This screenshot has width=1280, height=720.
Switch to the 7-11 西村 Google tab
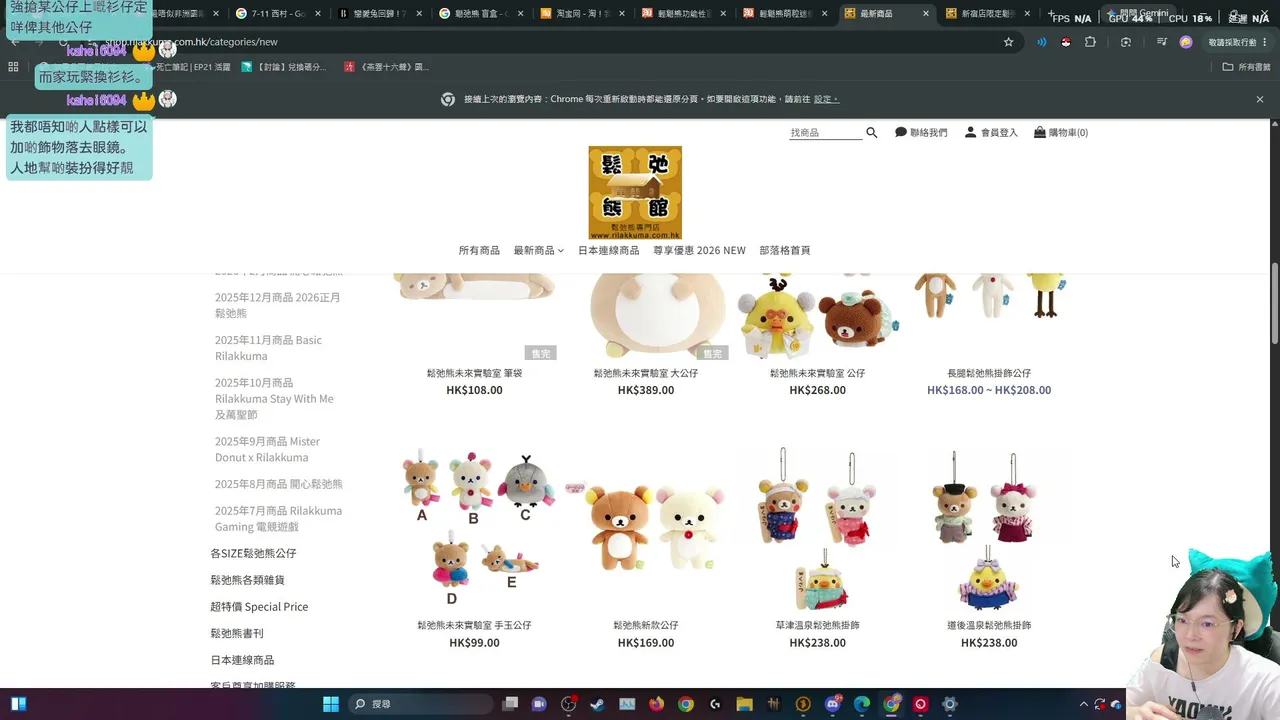pos(279,14)
